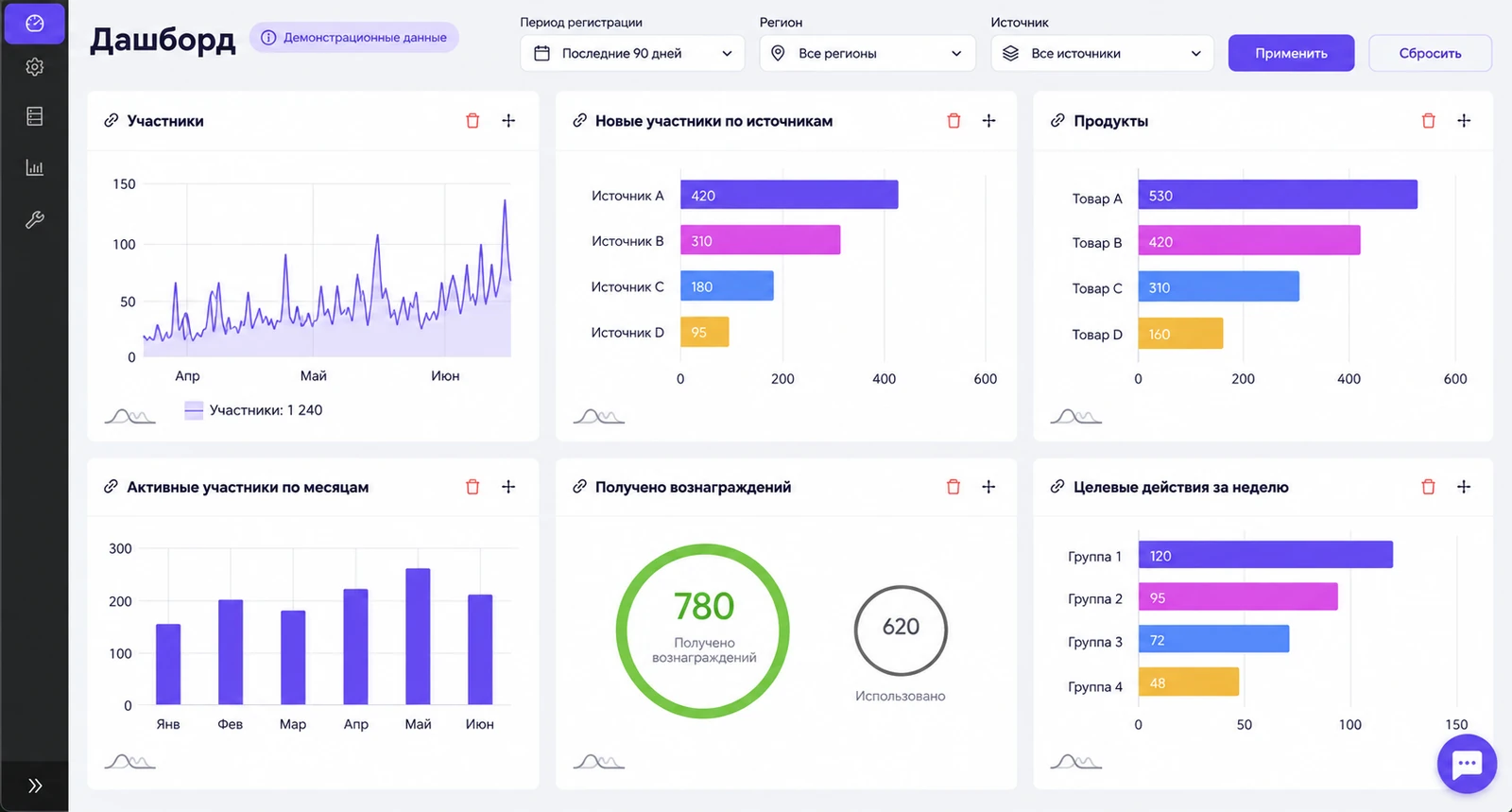Image resolution: width=1512 pixels, height=812 pixels.
Task: Select the Источник B bar (310)
Action: [760, 240]
